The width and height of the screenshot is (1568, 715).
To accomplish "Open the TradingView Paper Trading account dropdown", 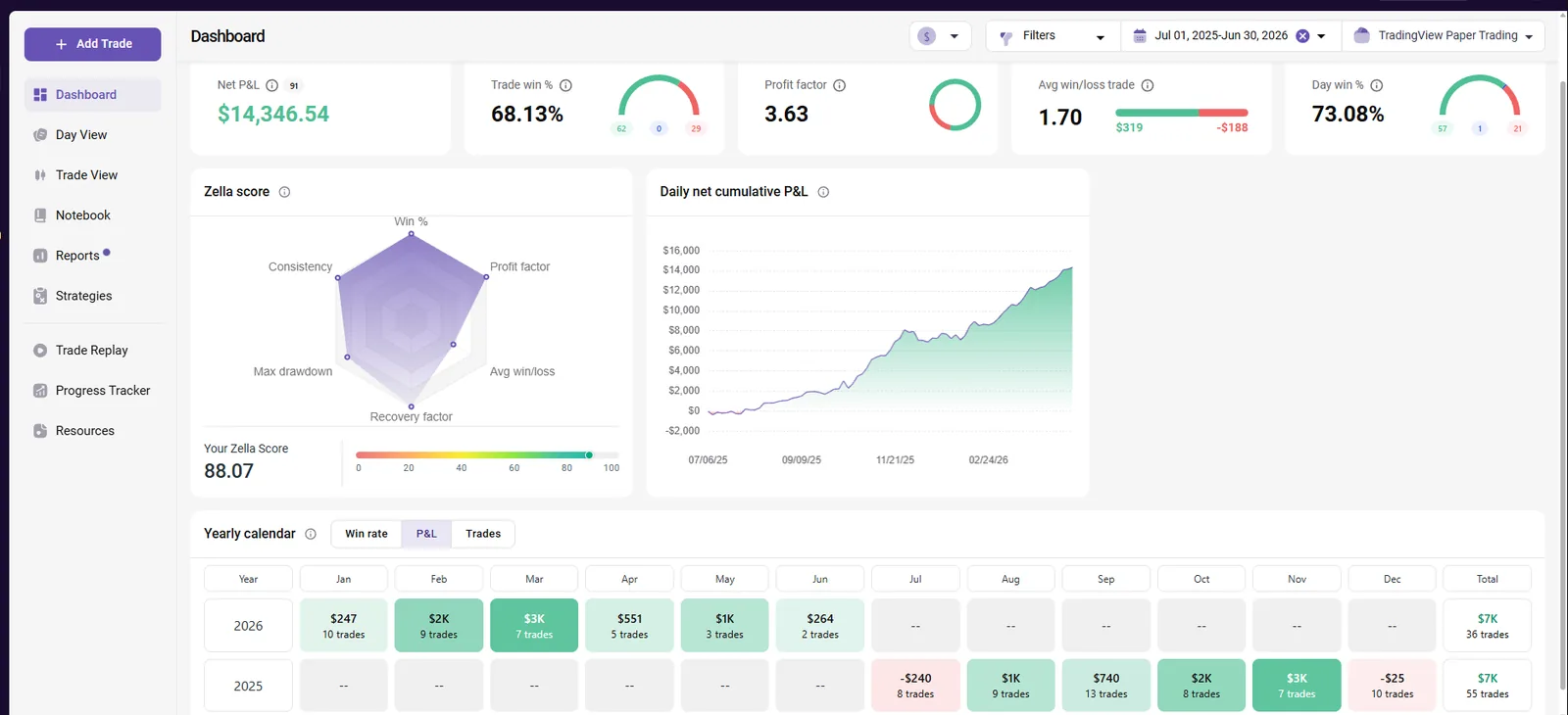I will [x=1443, y=36].
